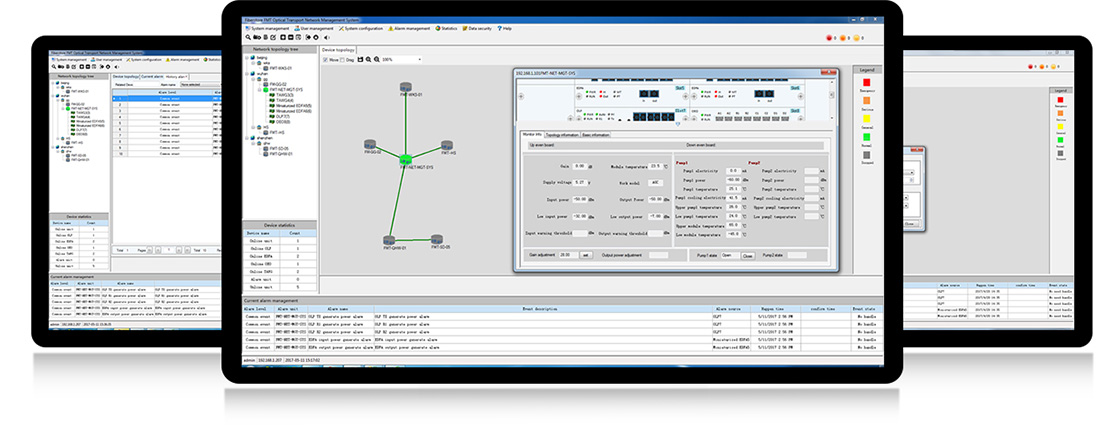Select the FMT-HS node in topology map
1120x433 pixels.
click(x=447, y=145)
